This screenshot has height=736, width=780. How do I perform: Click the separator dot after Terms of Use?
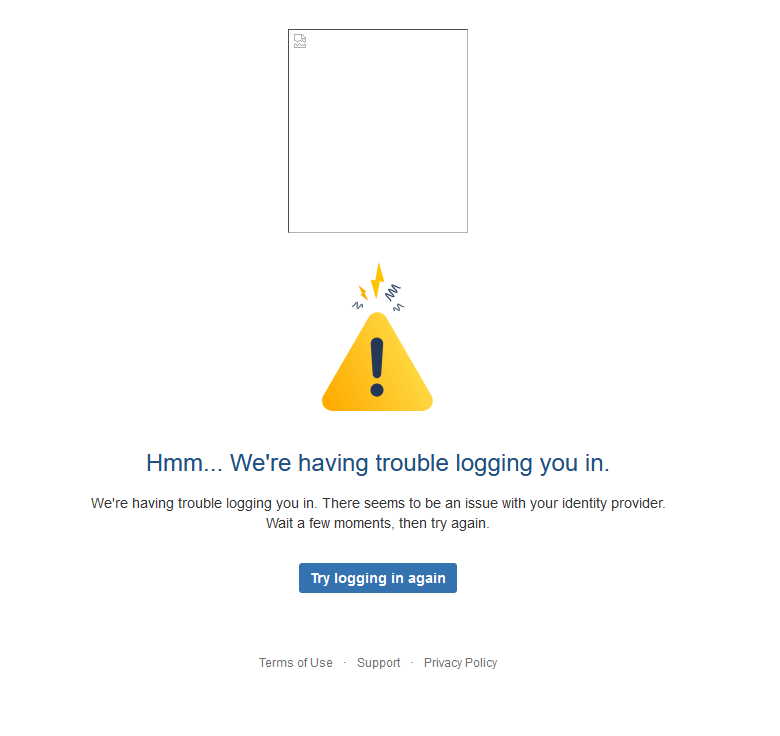click(x=345, y=663)
